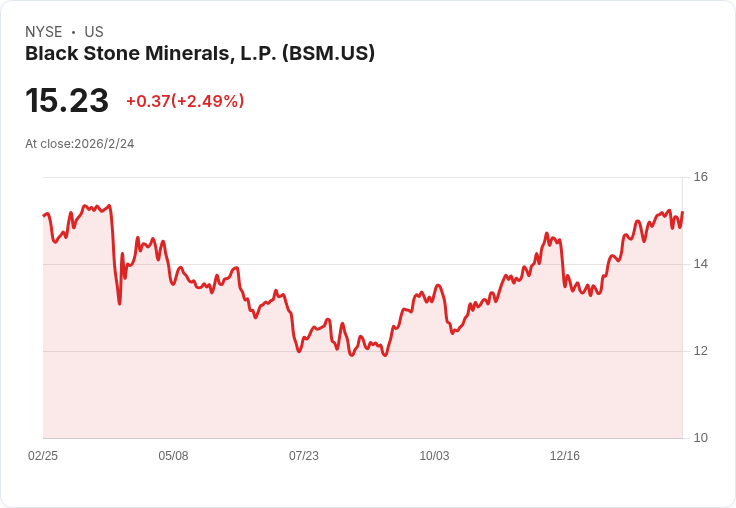This screenshot has height=508, width=736.
Task: Select the 12/16 date axis label
Action: 565,455
